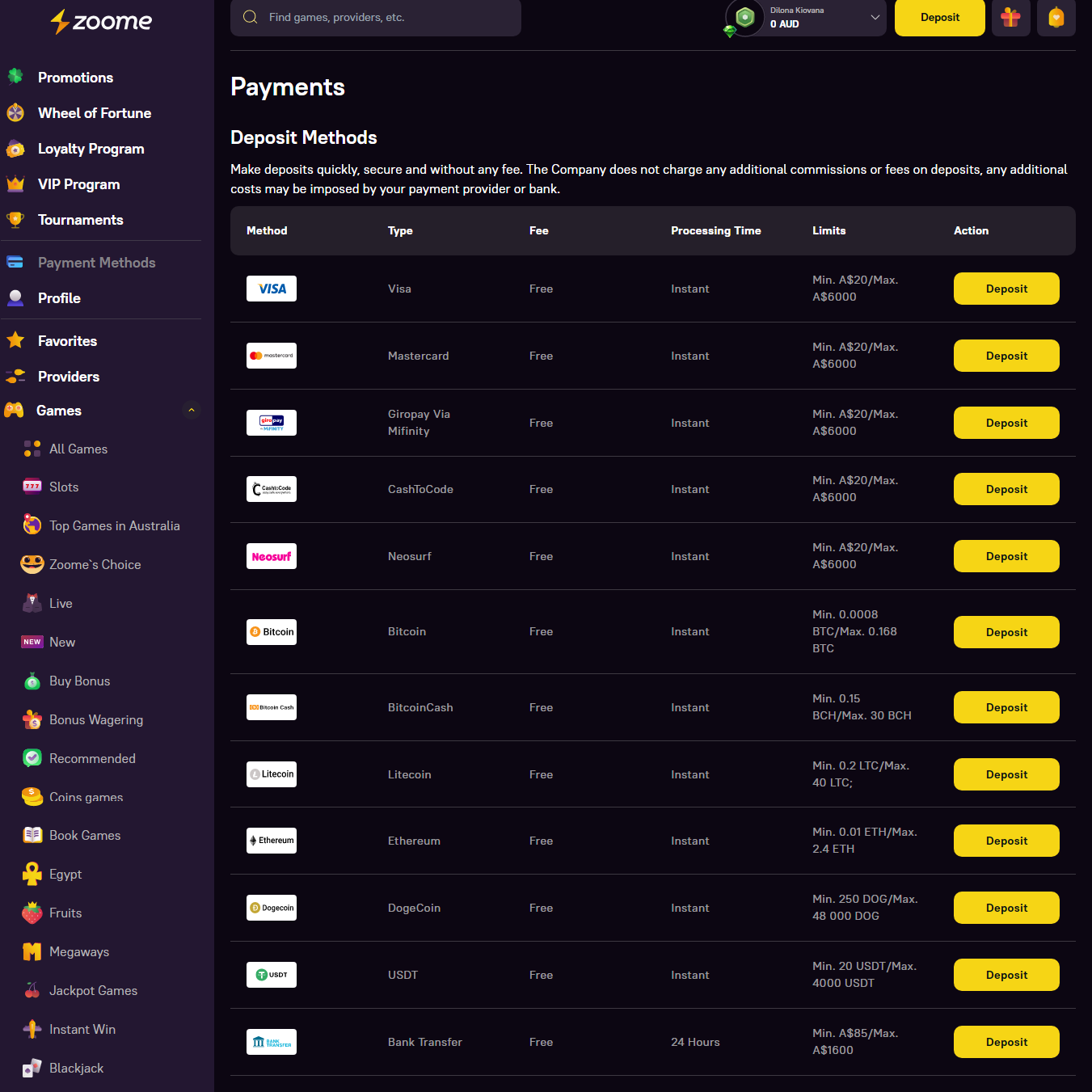Click the Find games search field
The image size is (1092, 1092).
[376, 17]
